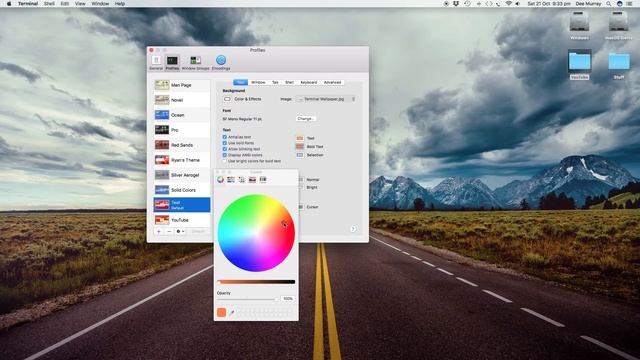Click the Cursor color swatch
Viewport: 640px width, 360px height.
pyautogui.click(x=301, y=207)
